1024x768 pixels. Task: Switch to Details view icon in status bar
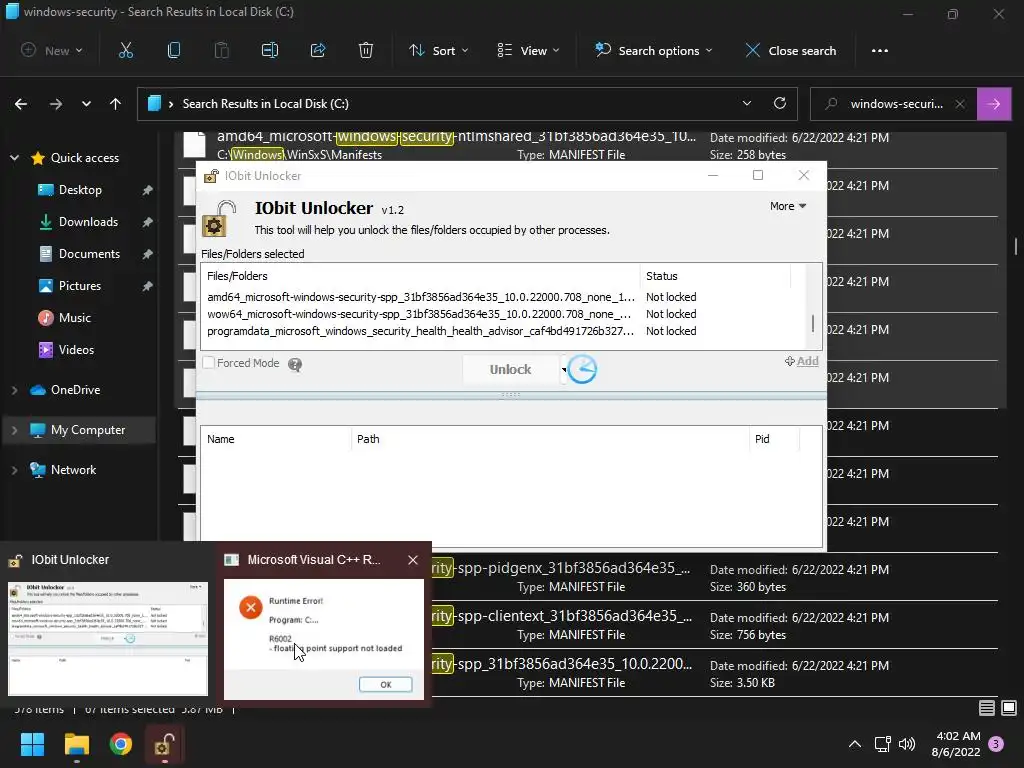(987, 707)
